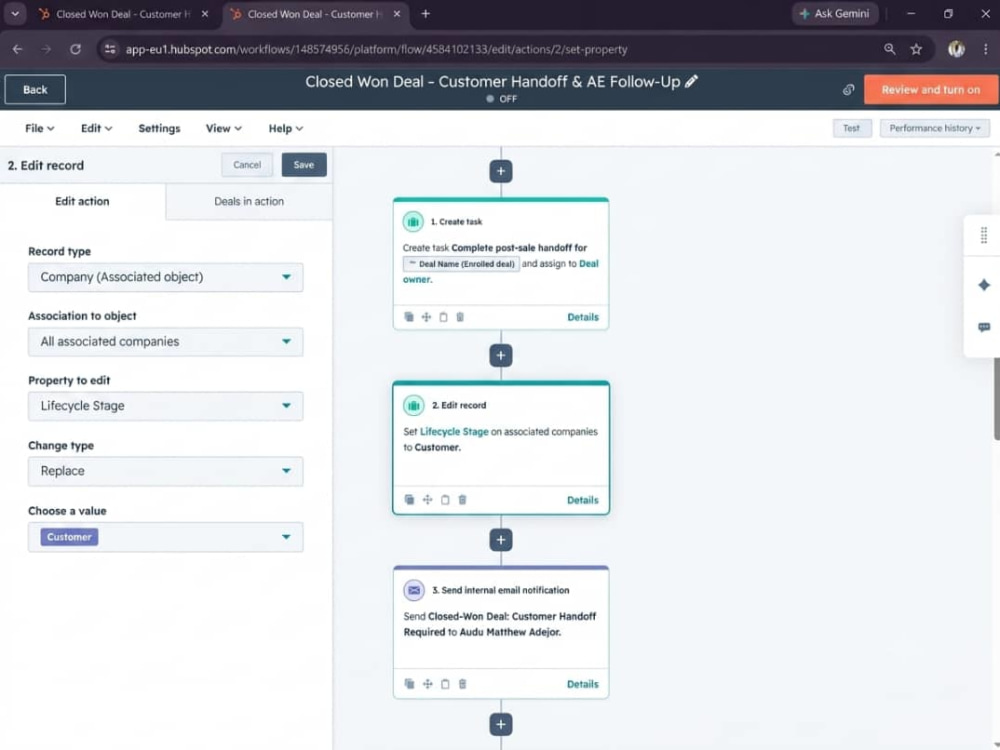This screenshot has height=750, width=1000.
Task: Cancel the Edit record changes
Action: point(247,165)
